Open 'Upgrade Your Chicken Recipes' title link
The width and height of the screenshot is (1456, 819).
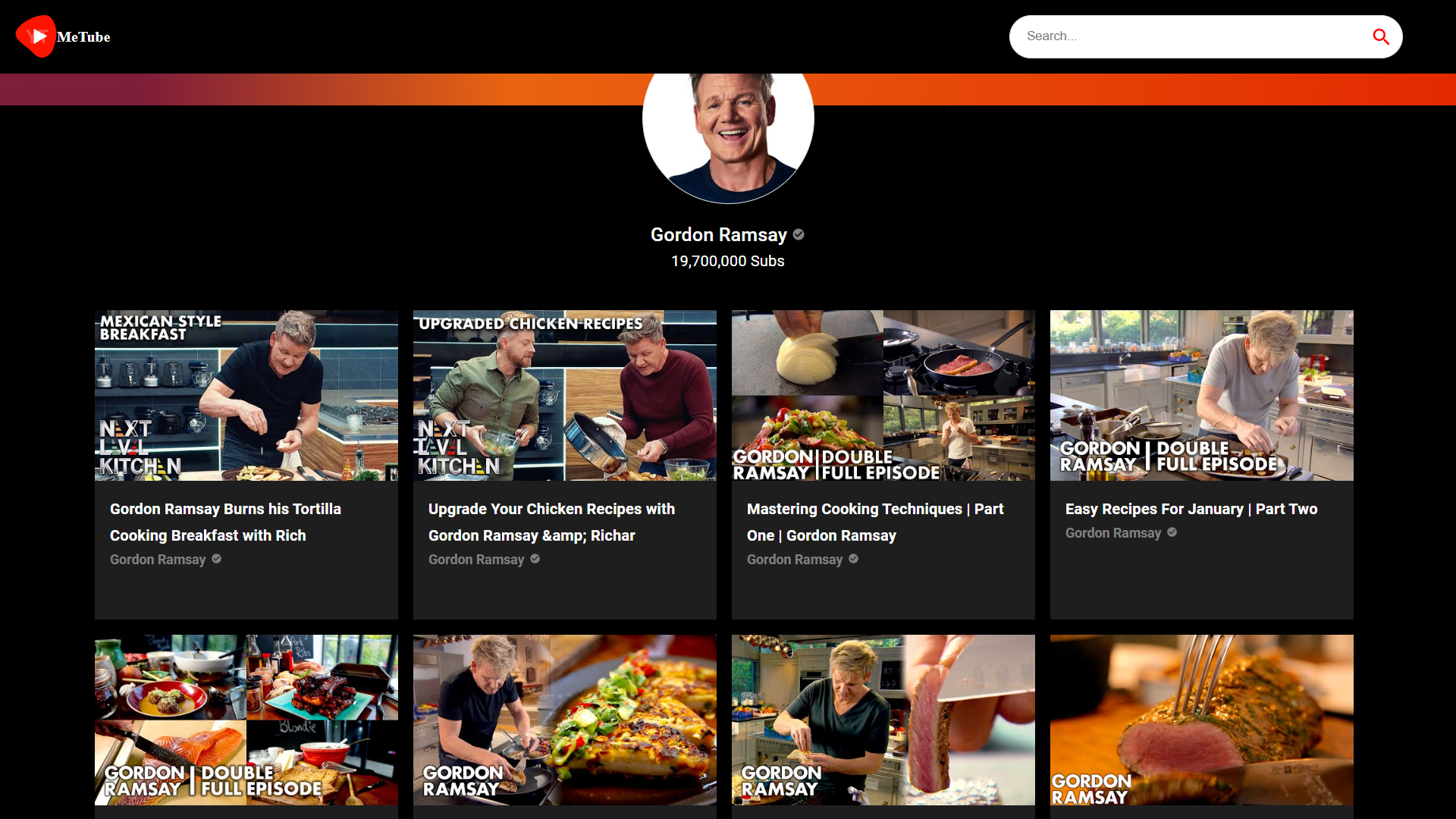(x=551, y=522)
